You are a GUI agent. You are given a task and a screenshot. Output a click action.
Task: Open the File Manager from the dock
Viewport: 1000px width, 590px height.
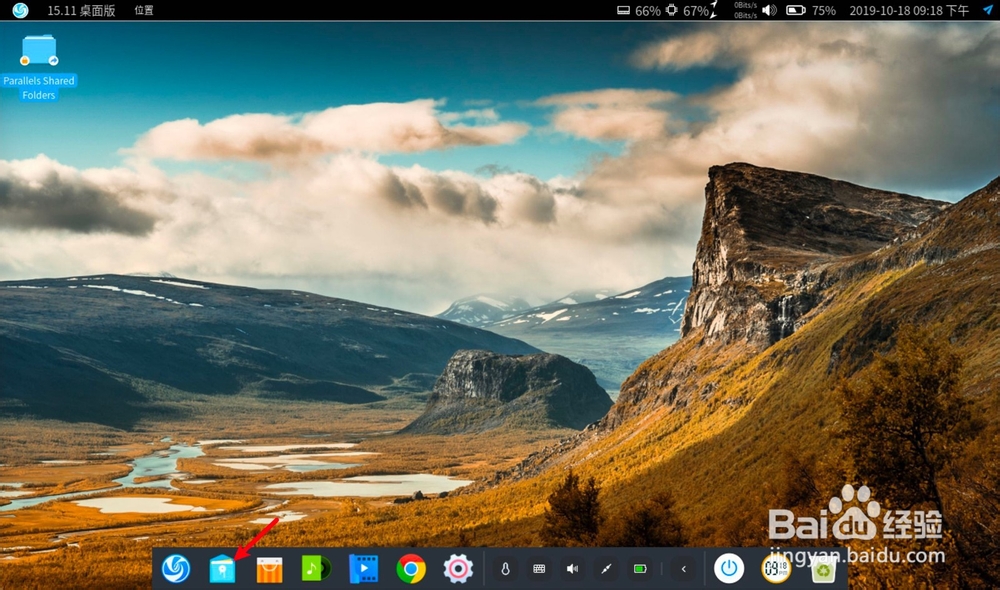(223, 568)
